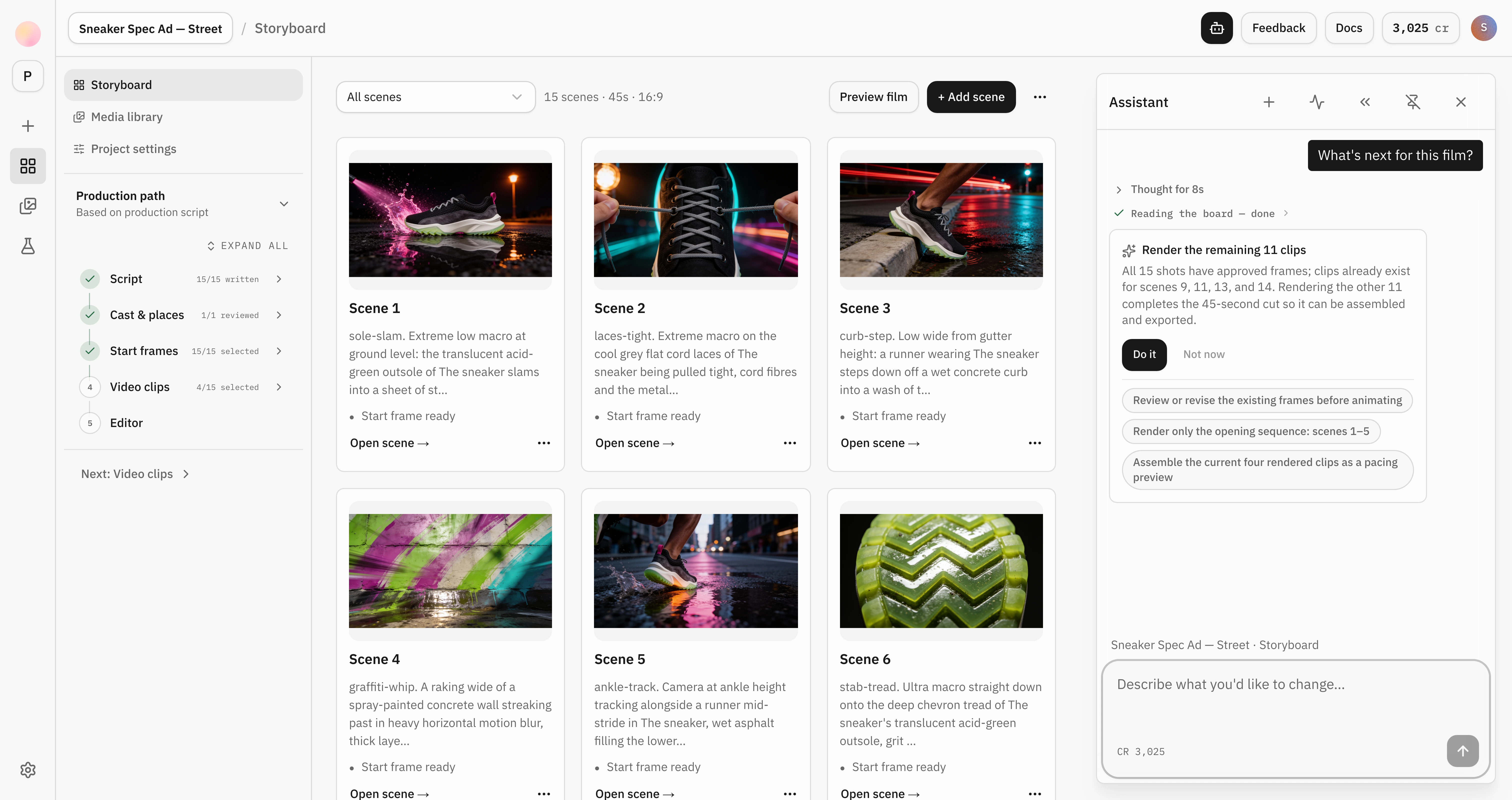Click the P workspace badge in left rail
This screenshot has height=800, width=1512.
click(27, 76)
